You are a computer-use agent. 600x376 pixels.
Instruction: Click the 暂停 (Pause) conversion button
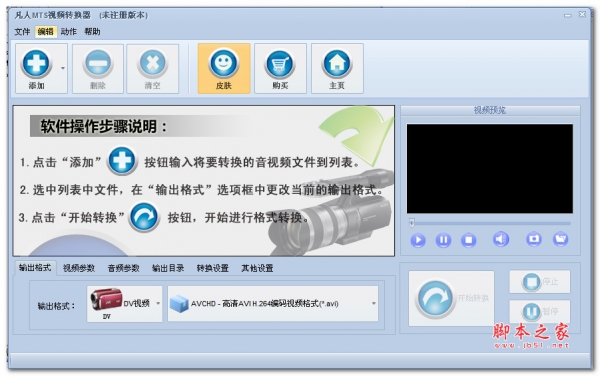(540, 311)
